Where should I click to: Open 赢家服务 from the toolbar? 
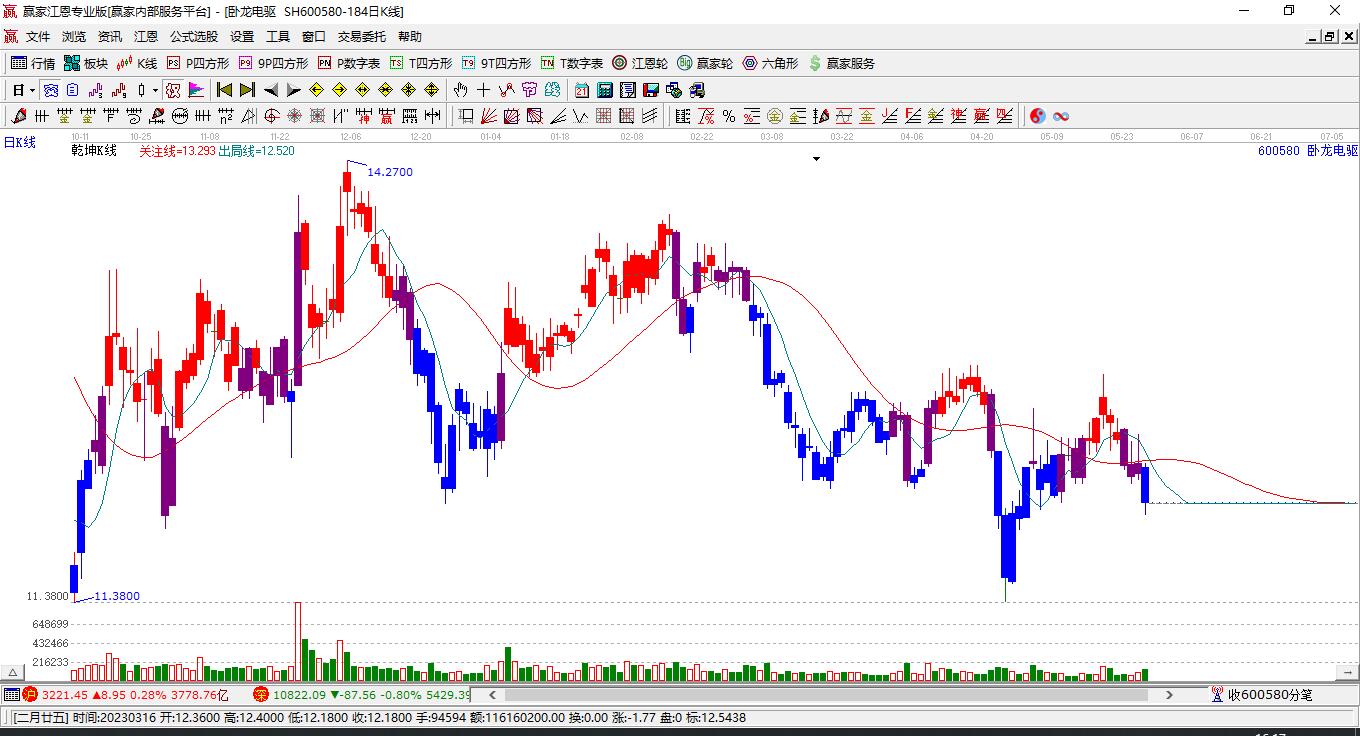click(x=841, y=63)
